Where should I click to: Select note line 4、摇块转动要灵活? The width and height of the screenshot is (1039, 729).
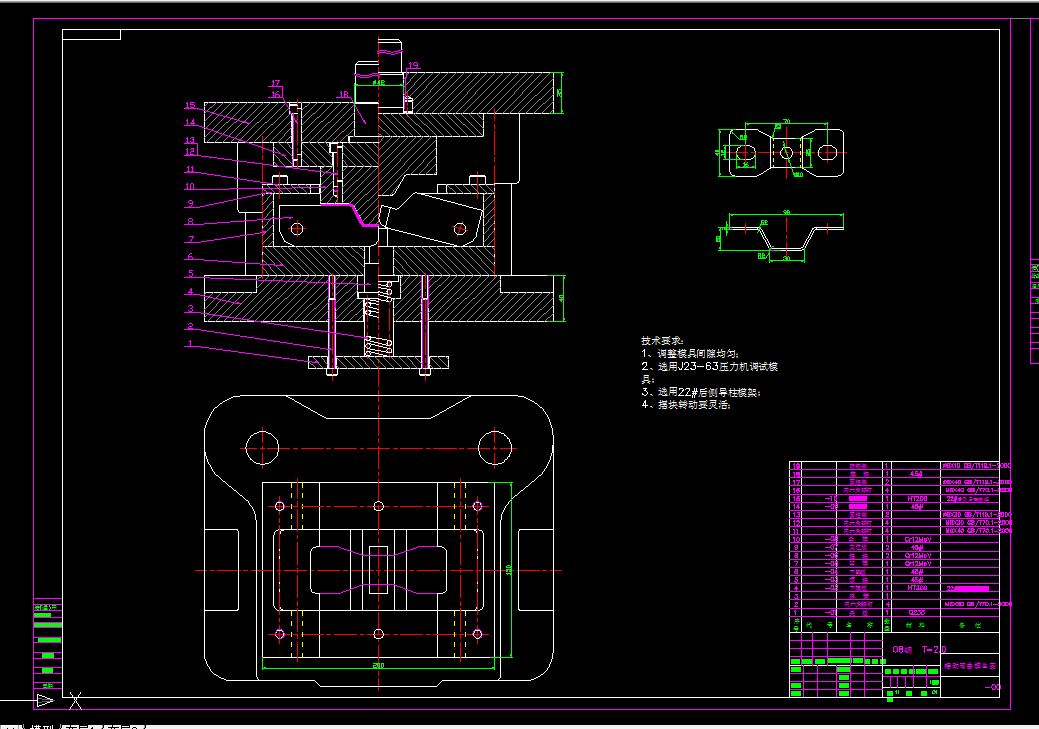685,405
